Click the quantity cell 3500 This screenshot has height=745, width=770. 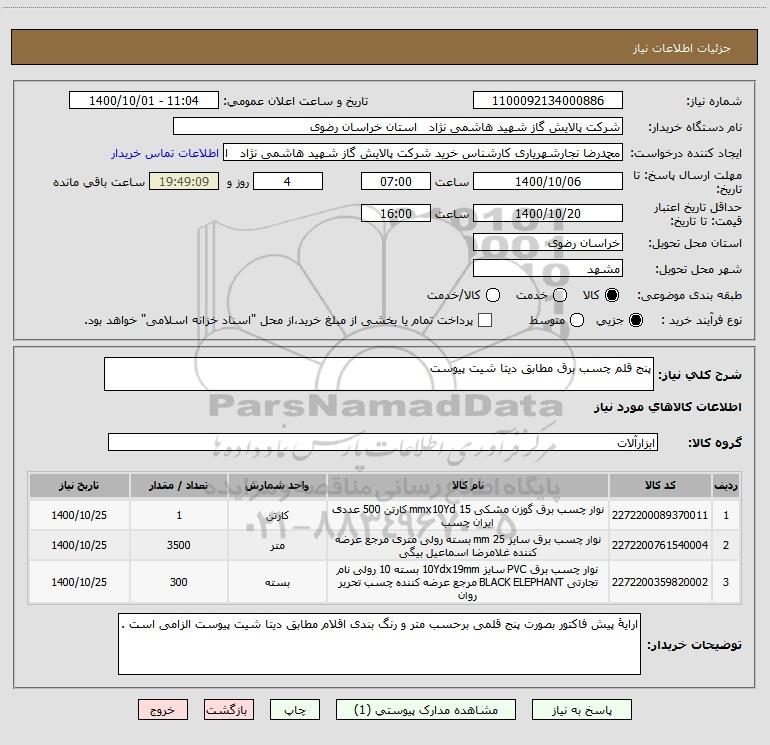179,546
